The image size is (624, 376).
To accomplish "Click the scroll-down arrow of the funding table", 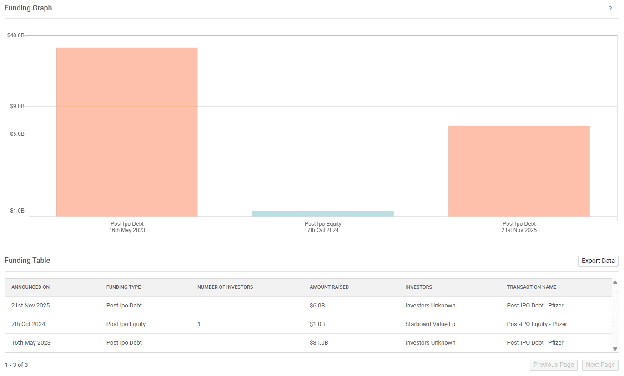I will point(615,349).
